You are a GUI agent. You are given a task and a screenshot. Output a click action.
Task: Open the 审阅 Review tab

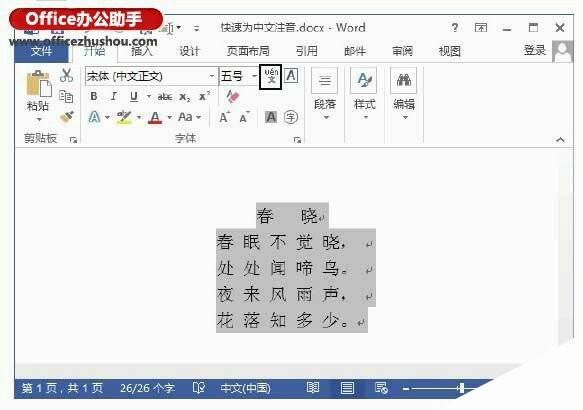click(402, 51)
